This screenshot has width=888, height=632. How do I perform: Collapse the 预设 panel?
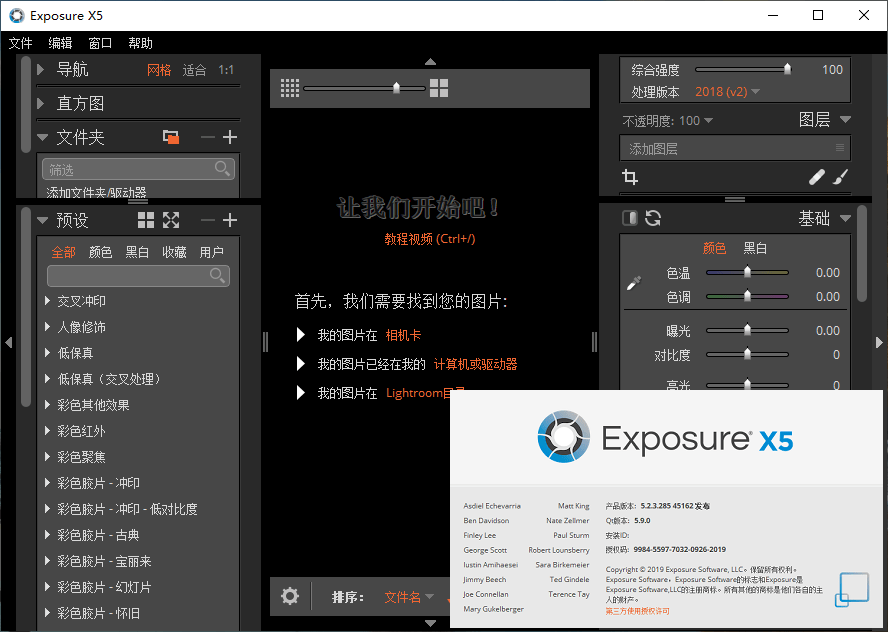[x=42, y=220]
